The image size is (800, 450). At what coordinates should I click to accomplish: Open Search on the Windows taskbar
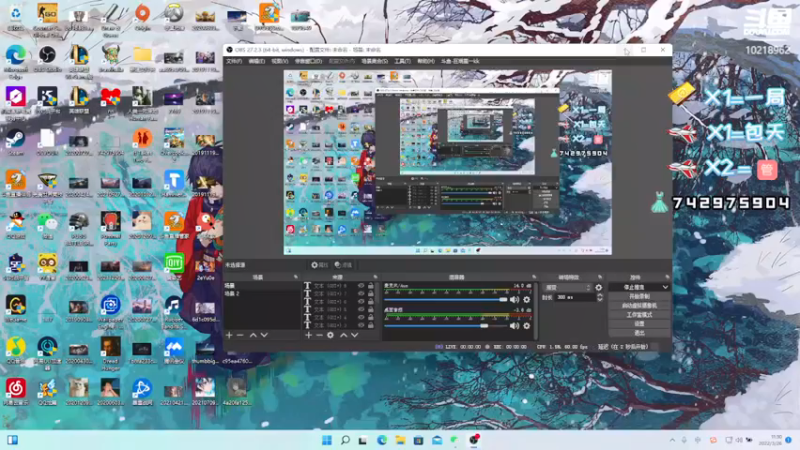pyautogui.click(x=345, y=440)
